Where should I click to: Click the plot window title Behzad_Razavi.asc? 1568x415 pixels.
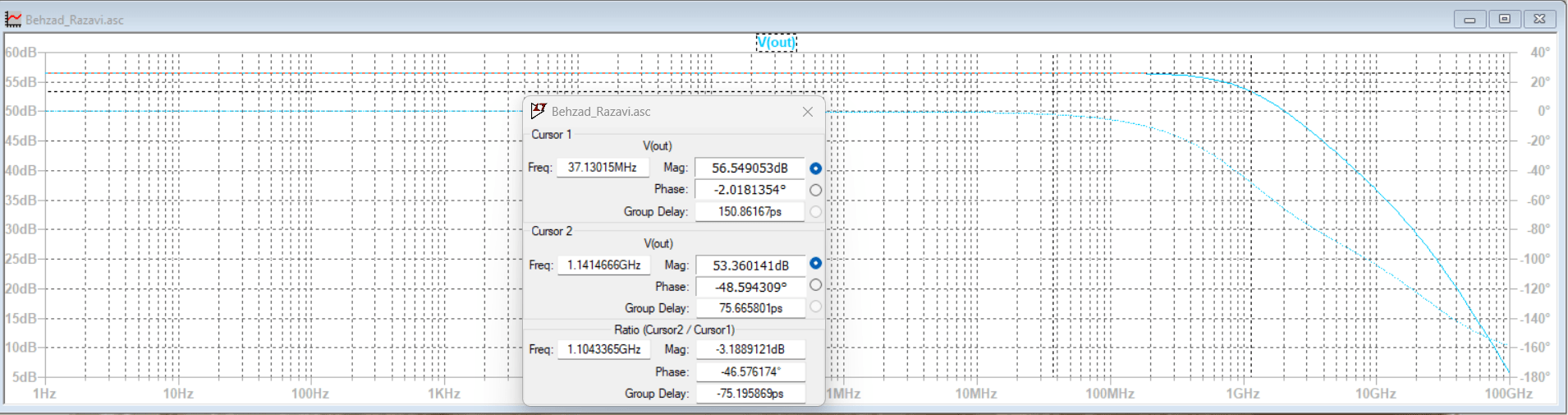tap(75, 20)
